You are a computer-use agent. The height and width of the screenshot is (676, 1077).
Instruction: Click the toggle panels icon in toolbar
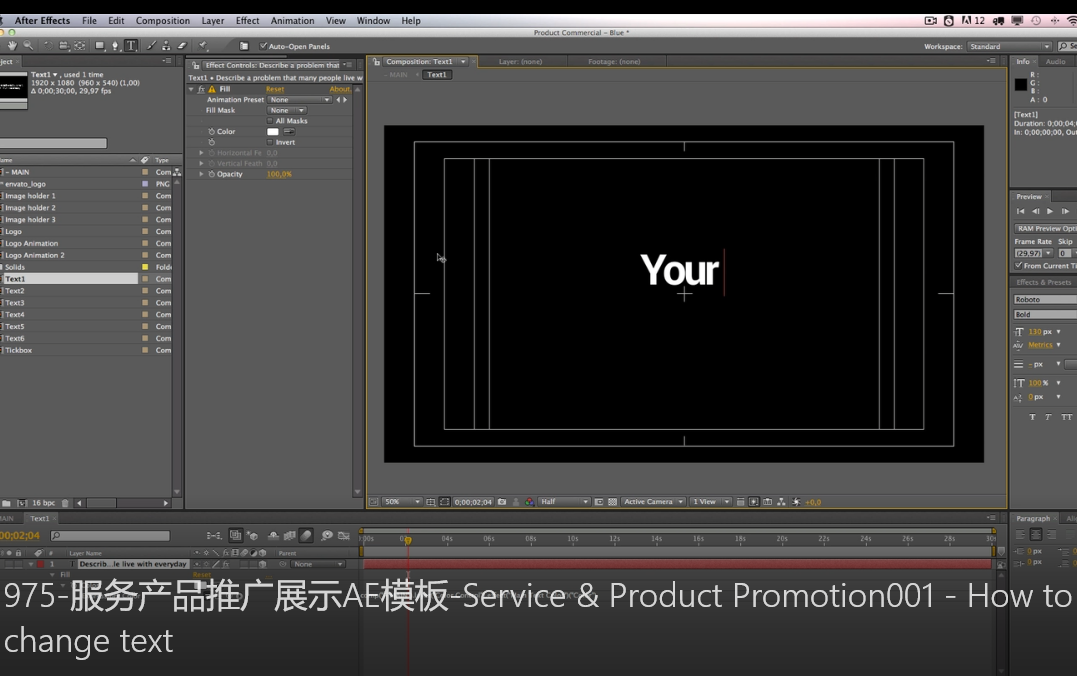point(244,46)
